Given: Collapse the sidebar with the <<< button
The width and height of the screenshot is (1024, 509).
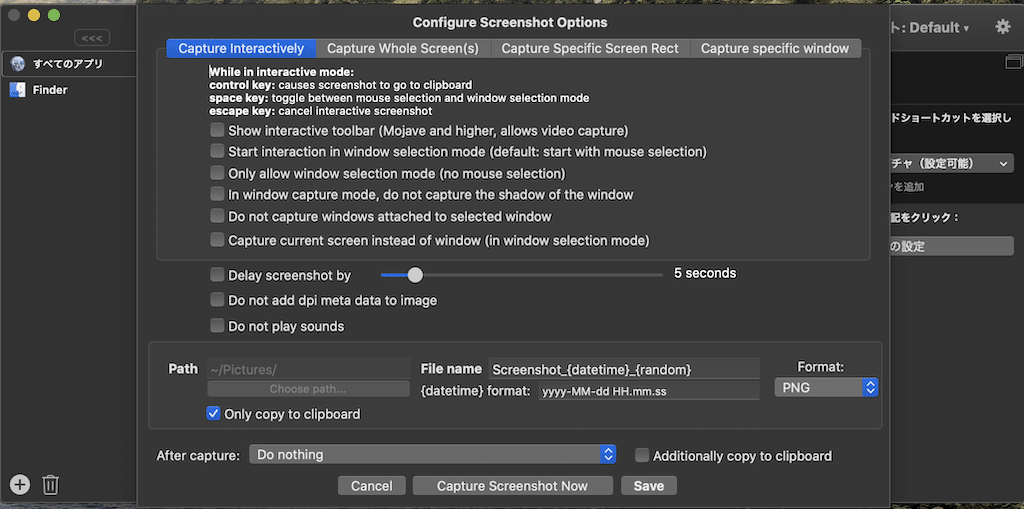Looking at the screenshot, I should 91,38.
